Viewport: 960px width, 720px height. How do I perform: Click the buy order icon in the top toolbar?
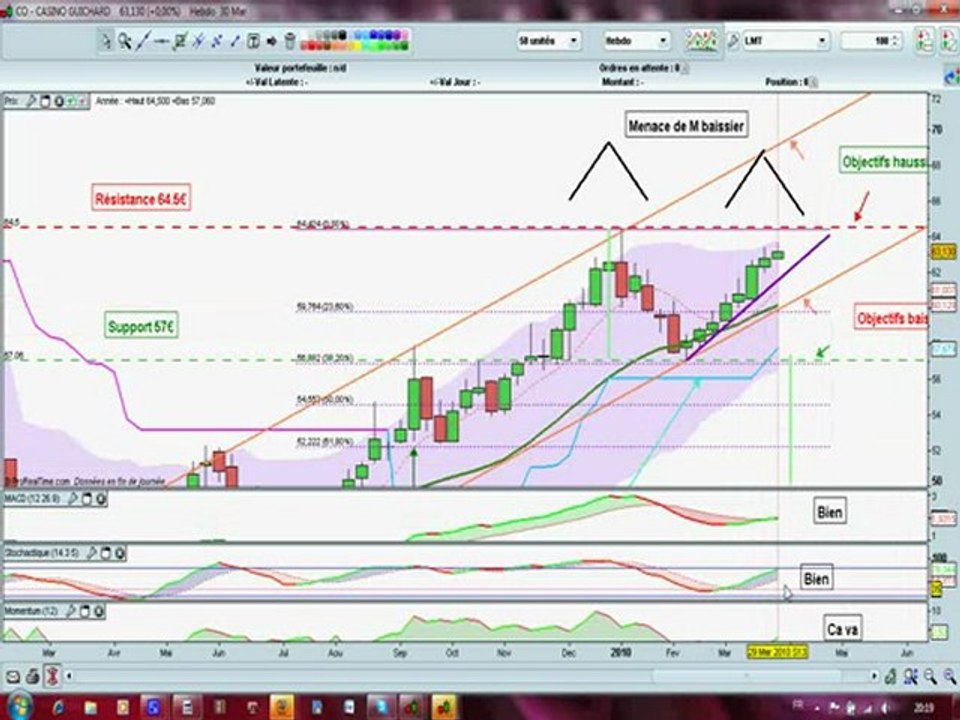click(x=924, y=41)
